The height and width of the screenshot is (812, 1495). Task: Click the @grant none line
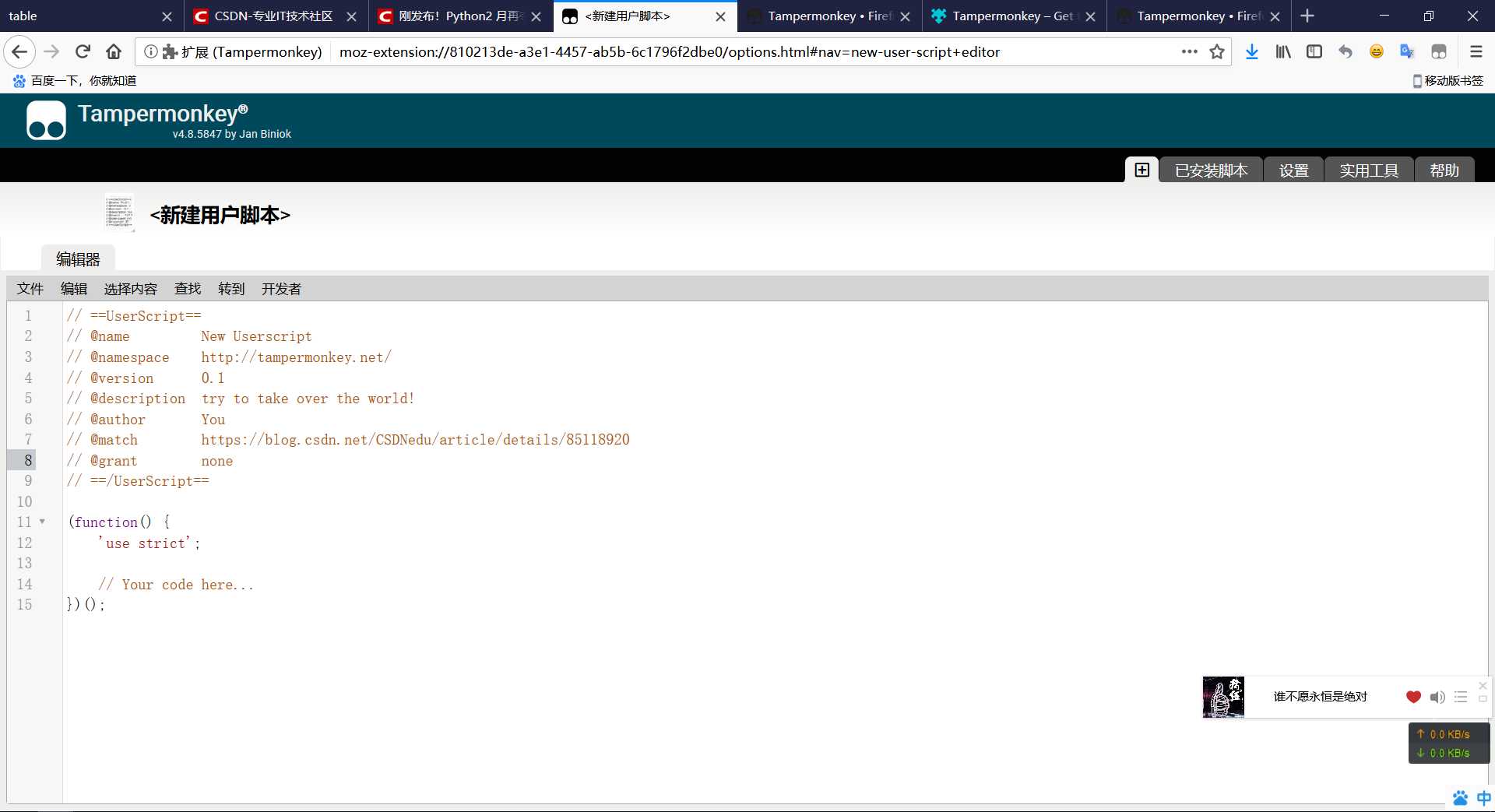(x=149, y=461)
